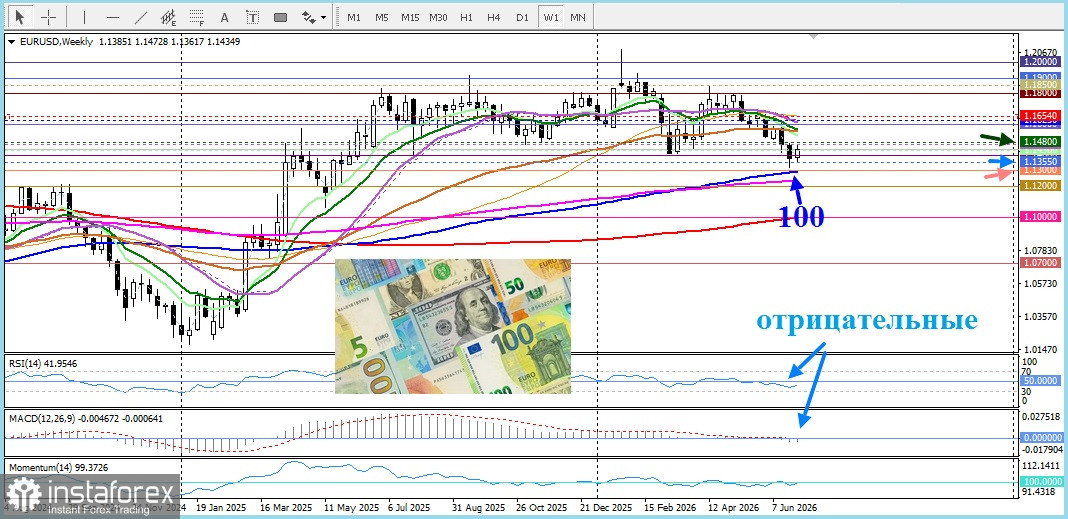Viewport: 1068px width, 519px height.
Task: Click the Momentum(14) 99.3726 label
Action: [58, 467]
